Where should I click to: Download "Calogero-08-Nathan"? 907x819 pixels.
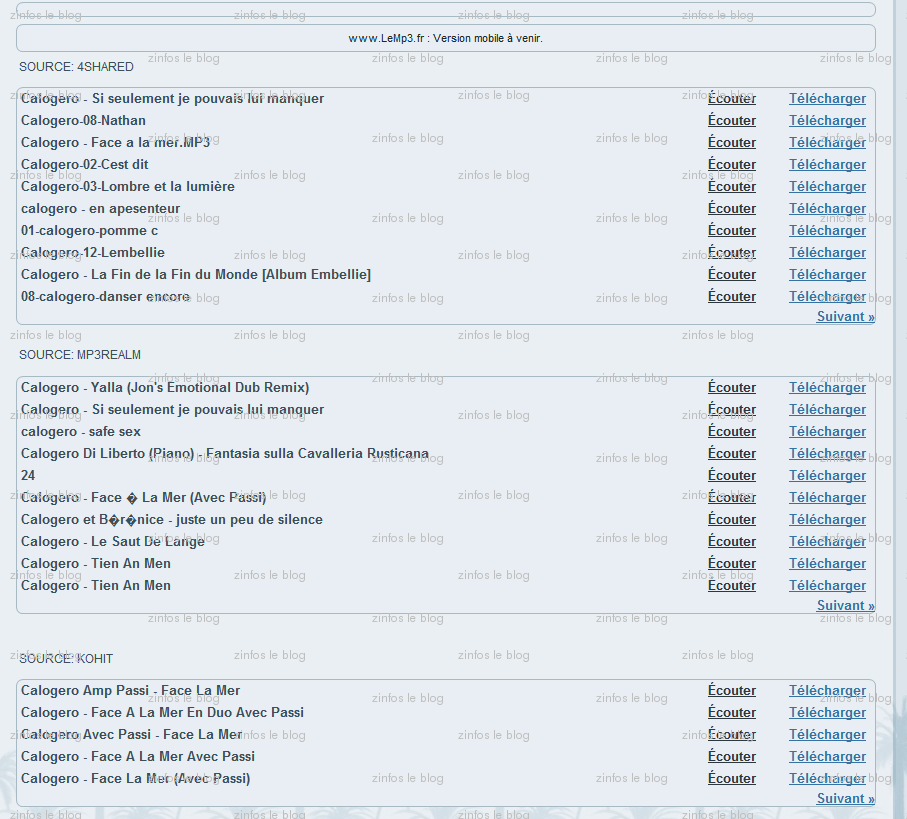(827, 120)
